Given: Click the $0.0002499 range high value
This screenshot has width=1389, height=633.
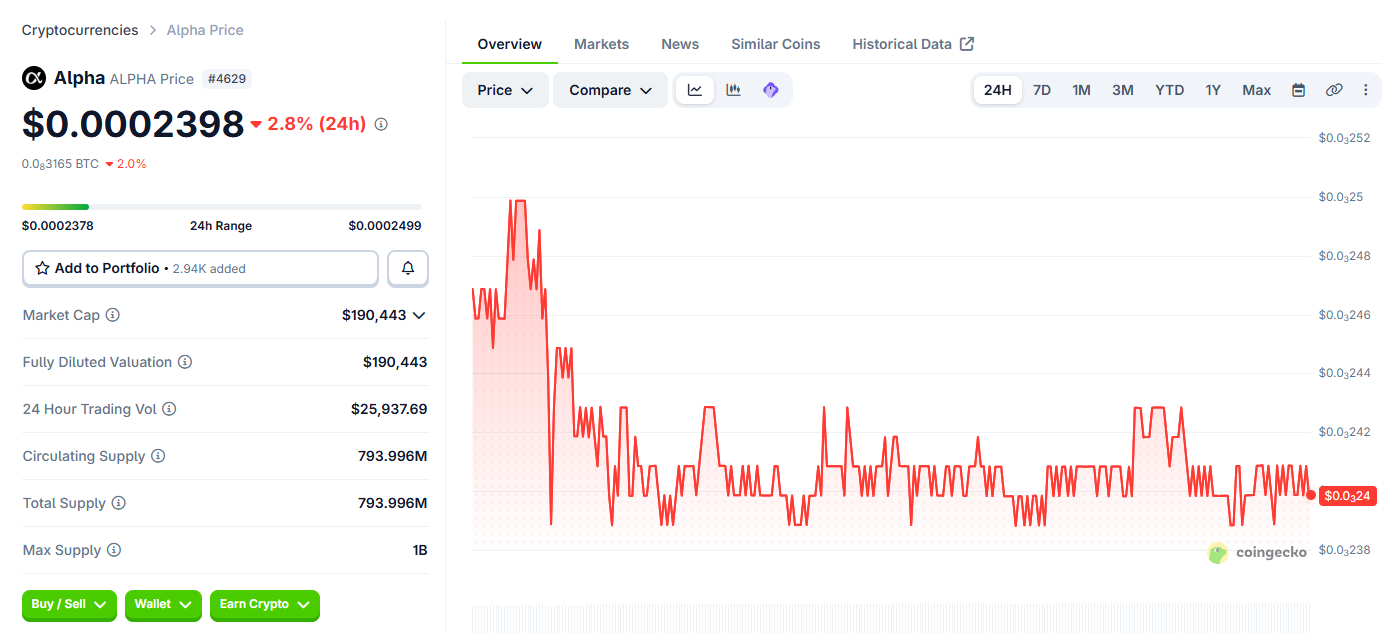Looking at the screenshot, I should pyautogui.click(x=385, y=226).
